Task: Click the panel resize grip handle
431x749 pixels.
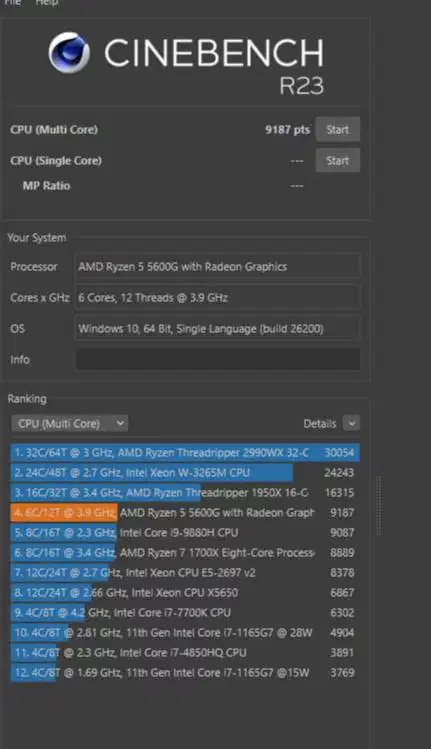Action: [x=379, y=505]
